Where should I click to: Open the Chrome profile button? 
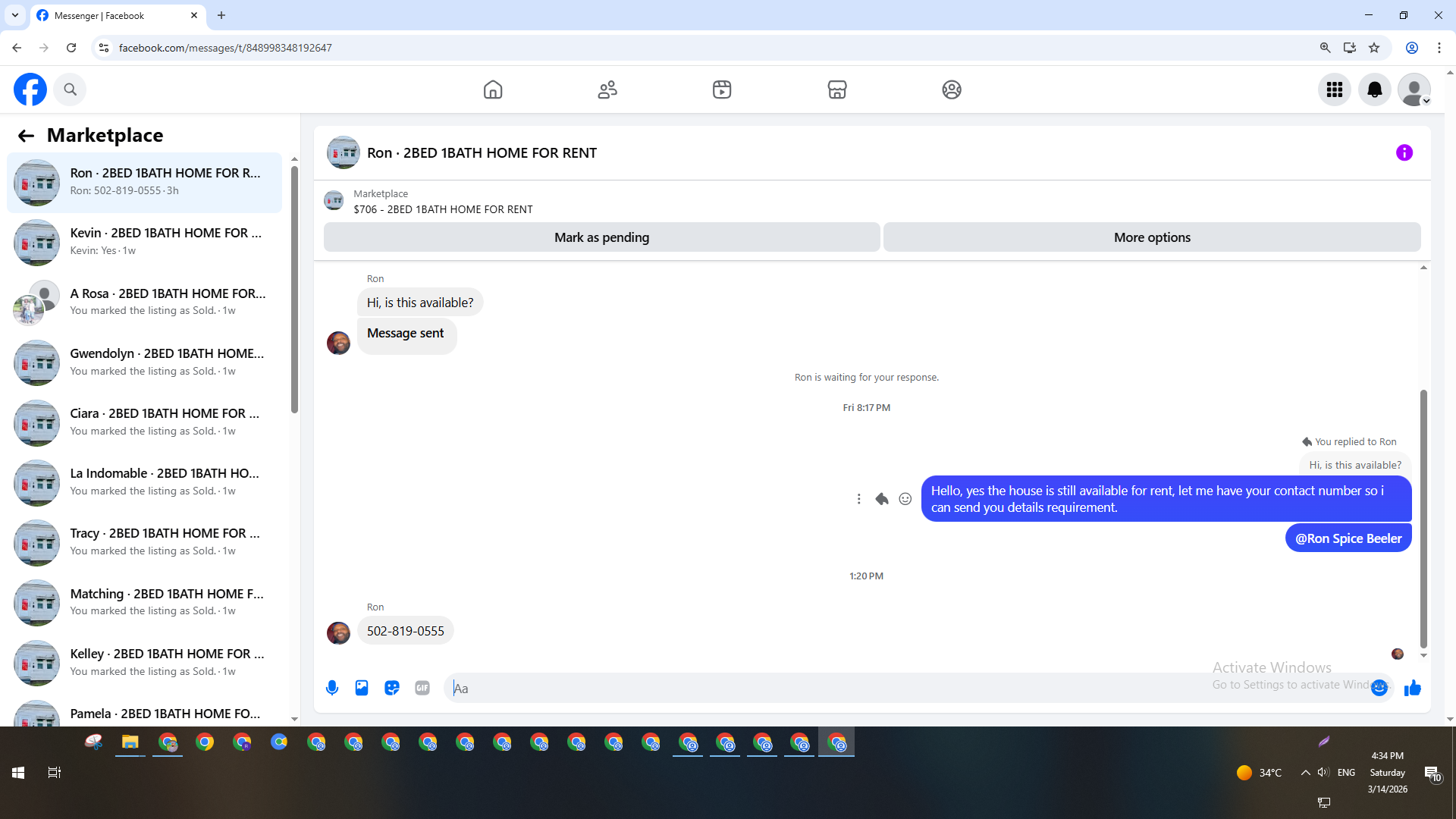(x=1412, y=48)
